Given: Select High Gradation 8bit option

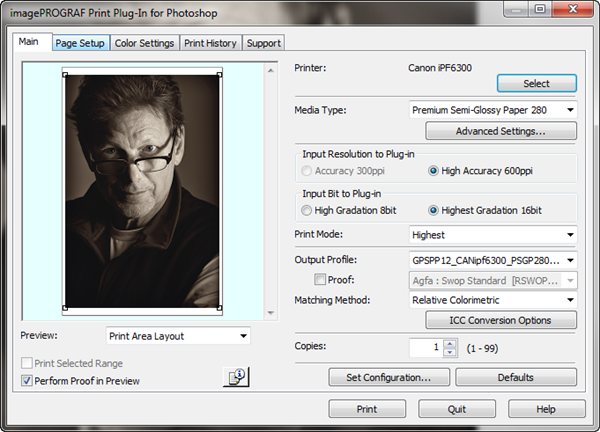Looking at the screenshot, I should 307,210.
